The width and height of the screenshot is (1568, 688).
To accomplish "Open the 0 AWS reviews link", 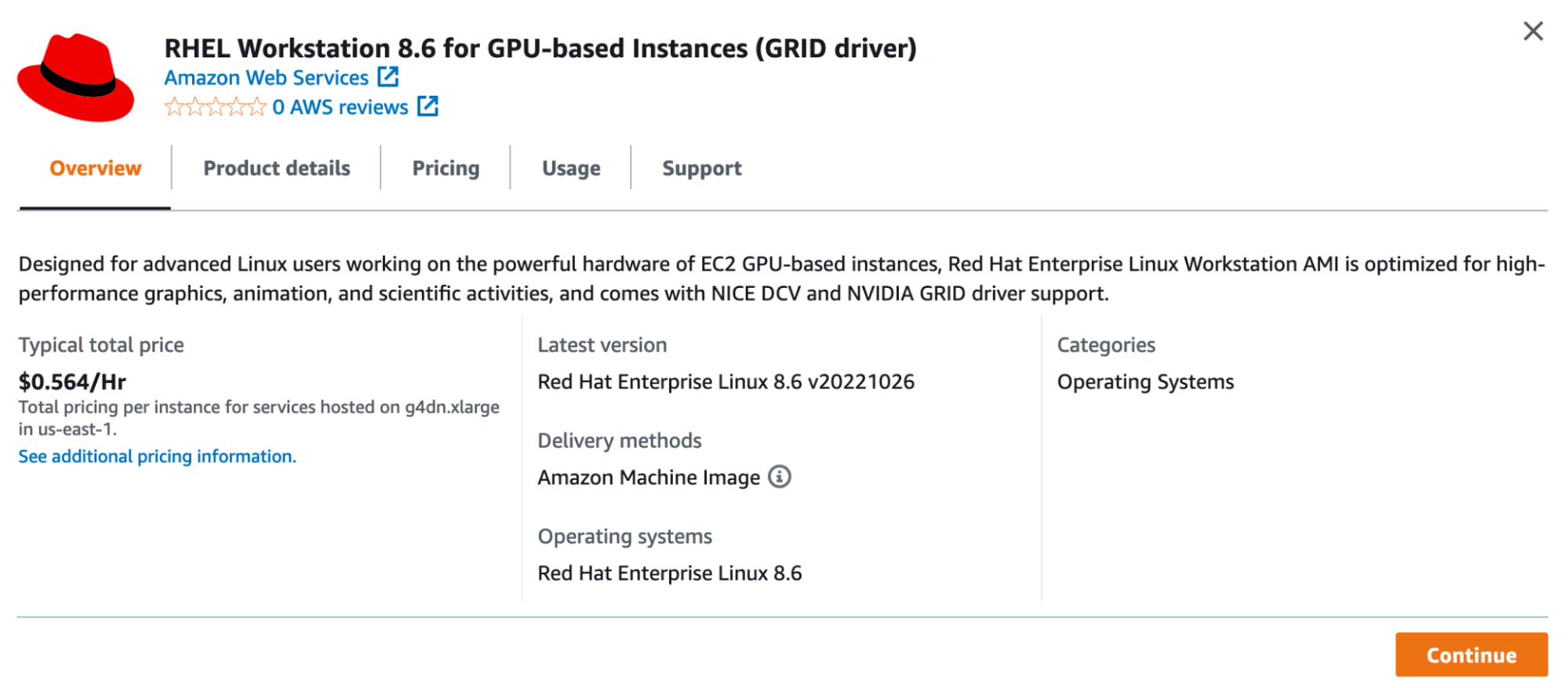I will [x=340, y=107].
